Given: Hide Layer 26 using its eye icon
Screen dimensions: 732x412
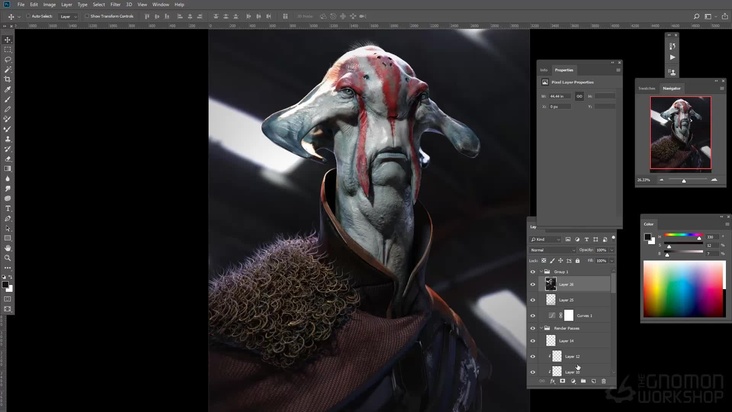Looking at the screenshot, I should (533, 284).
